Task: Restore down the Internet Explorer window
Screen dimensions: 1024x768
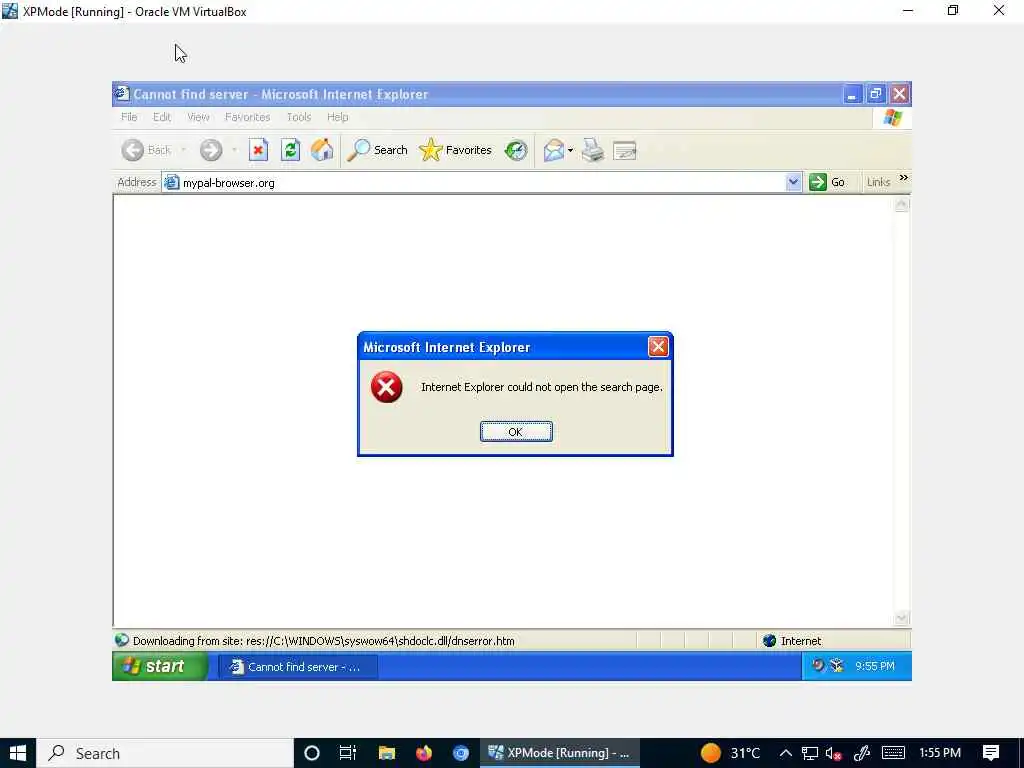Action: point(876,95)
